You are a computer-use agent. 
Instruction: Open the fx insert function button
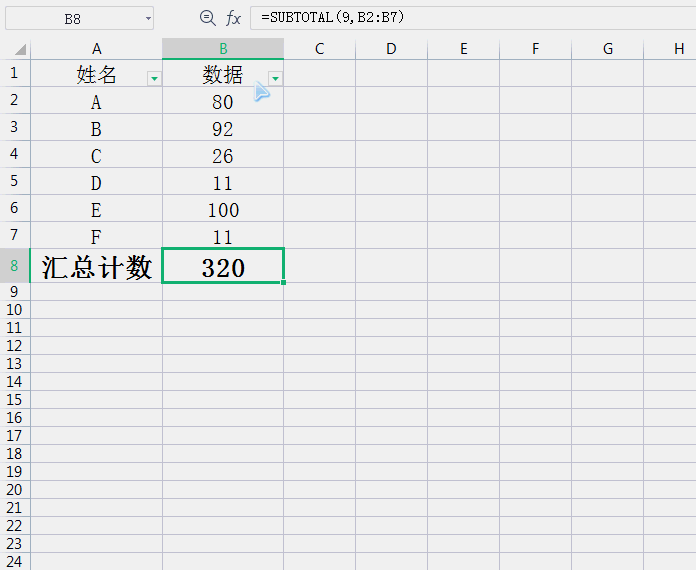233,18
